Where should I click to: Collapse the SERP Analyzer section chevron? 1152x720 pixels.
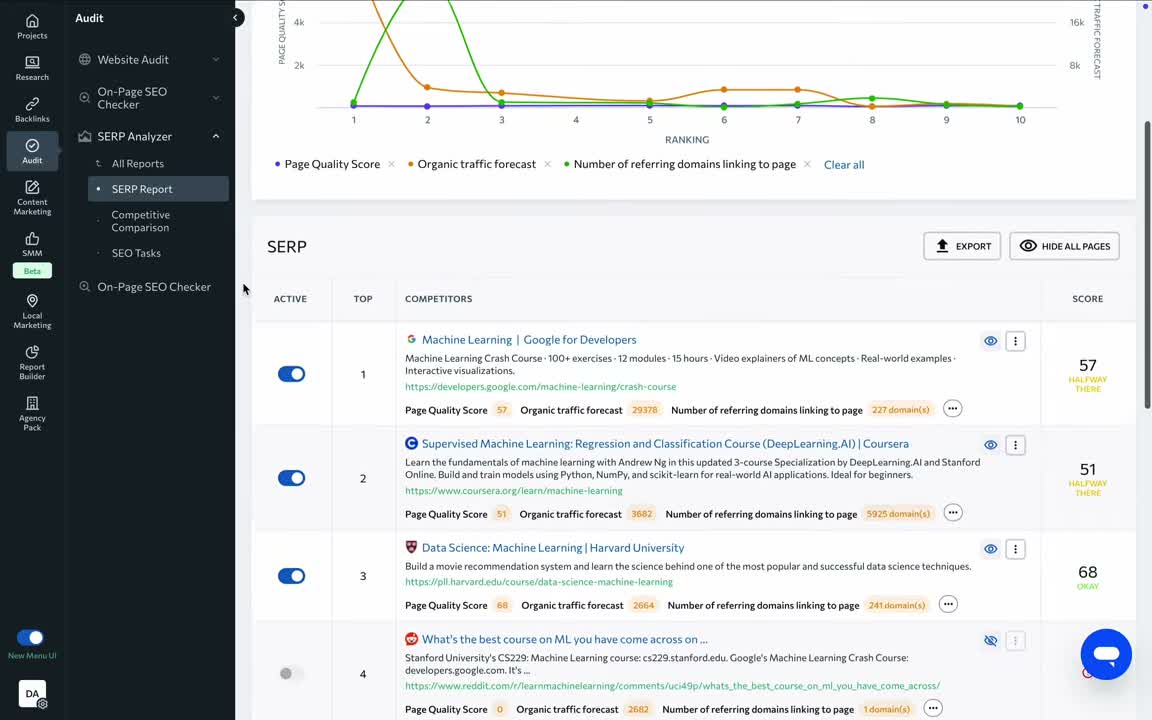216,136
